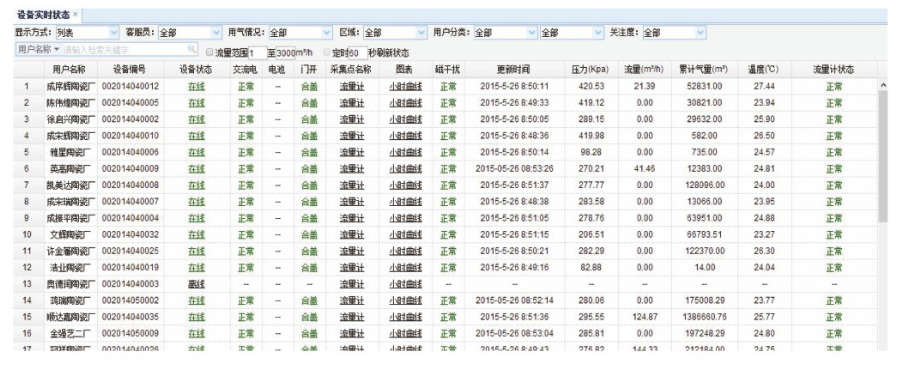909x375 pixels.
Task: Select device number 002014040004 cell
Action: coord(130,219)
